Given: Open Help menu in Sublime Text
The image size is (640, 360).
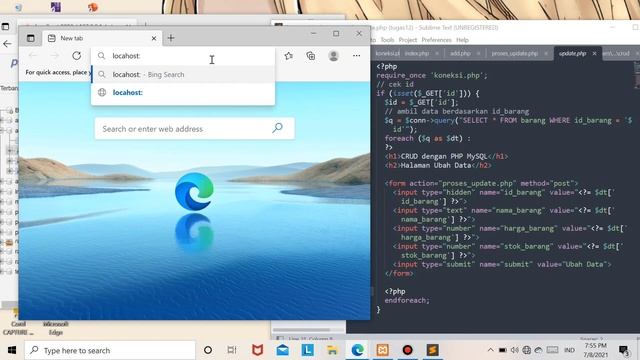Looking at the screenshot, I should coord(462,40).
